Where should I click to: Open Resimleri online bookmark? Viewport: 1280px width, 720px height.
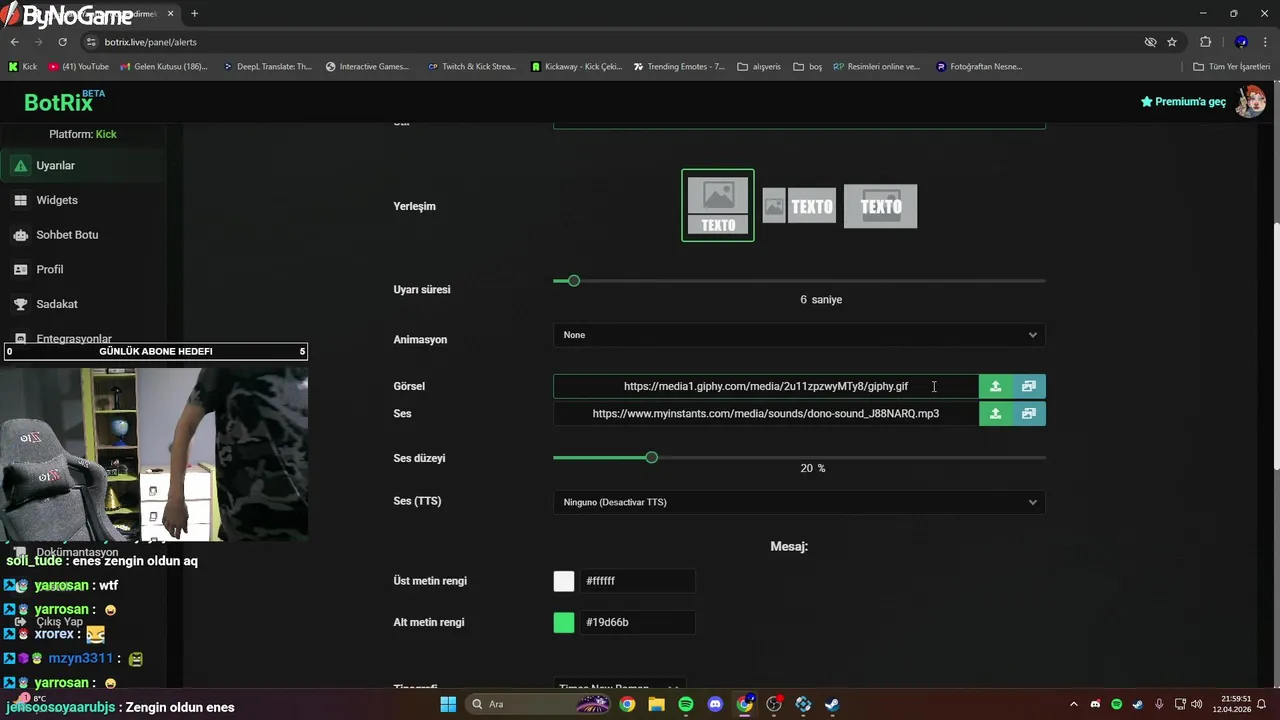click(876, 67)
